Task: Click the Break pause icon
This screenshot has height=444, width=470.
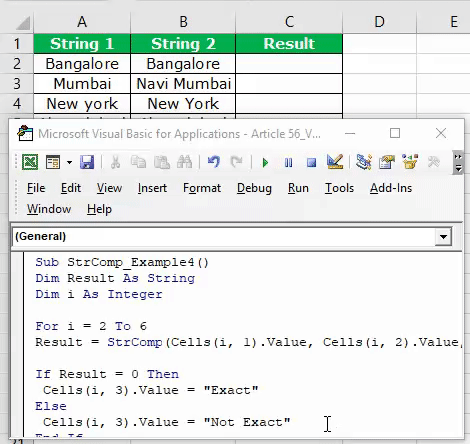Action: tap(289, 163)
